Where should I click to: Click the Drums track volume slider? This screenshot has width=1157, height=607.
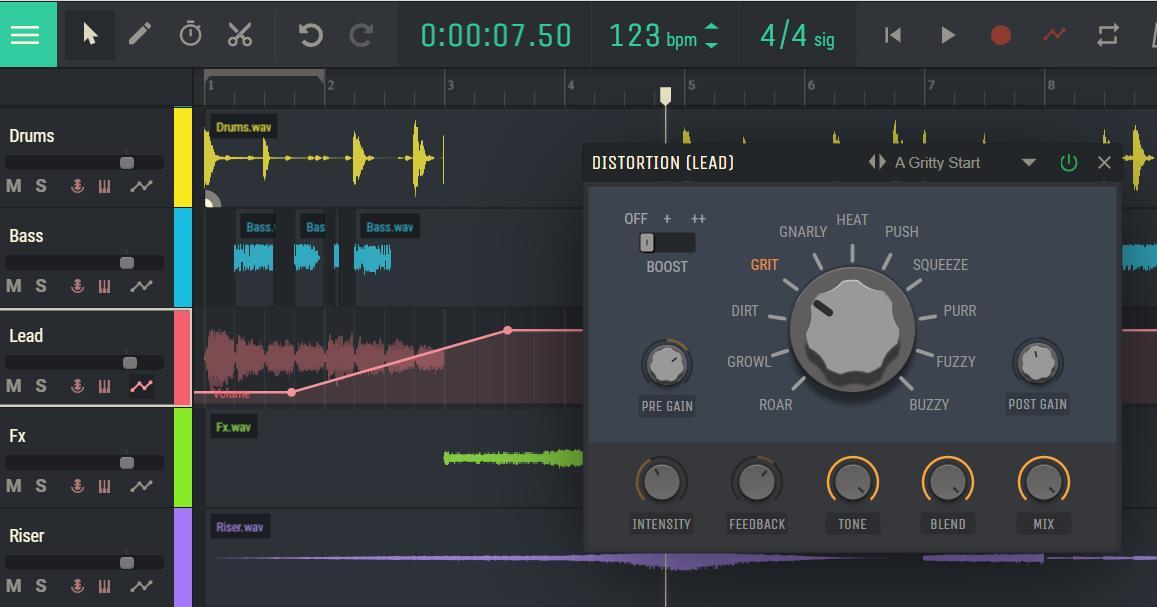tap(84, 162)
